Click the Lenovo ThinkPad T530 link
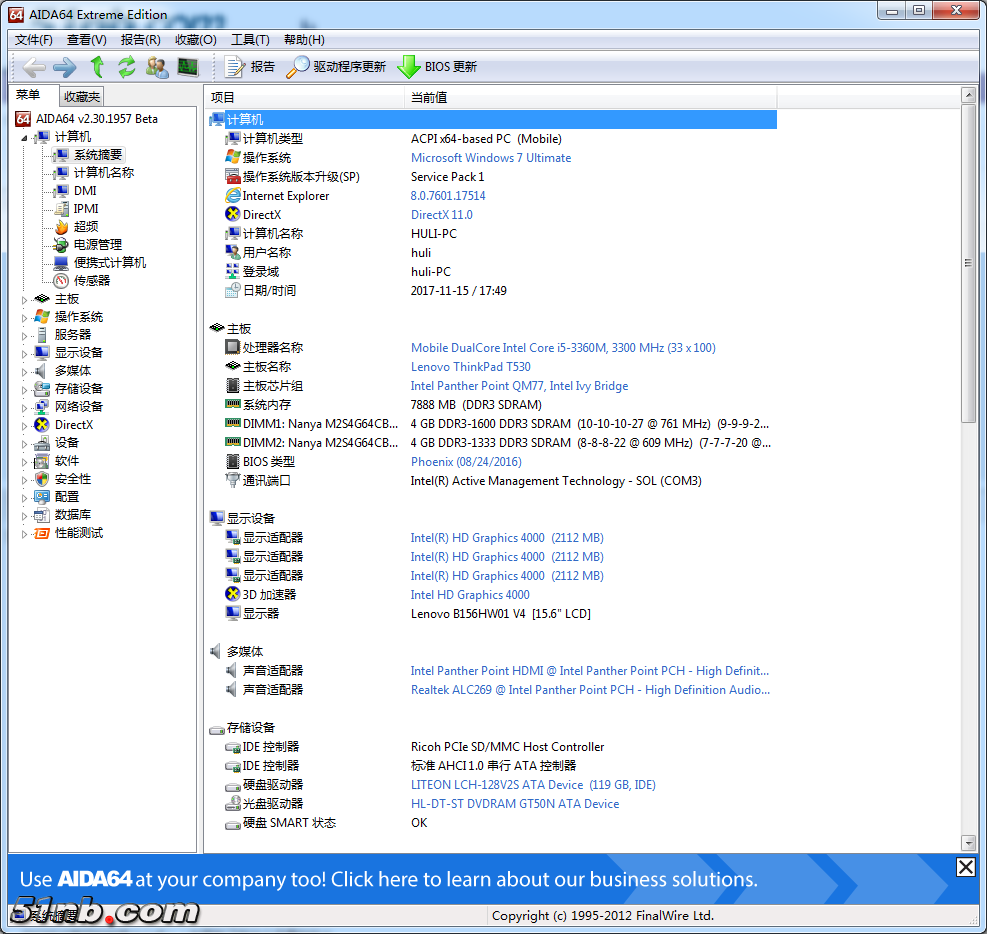Image resolution: width=987 pixels, height=934 pixels. click(x=471, y=367)
